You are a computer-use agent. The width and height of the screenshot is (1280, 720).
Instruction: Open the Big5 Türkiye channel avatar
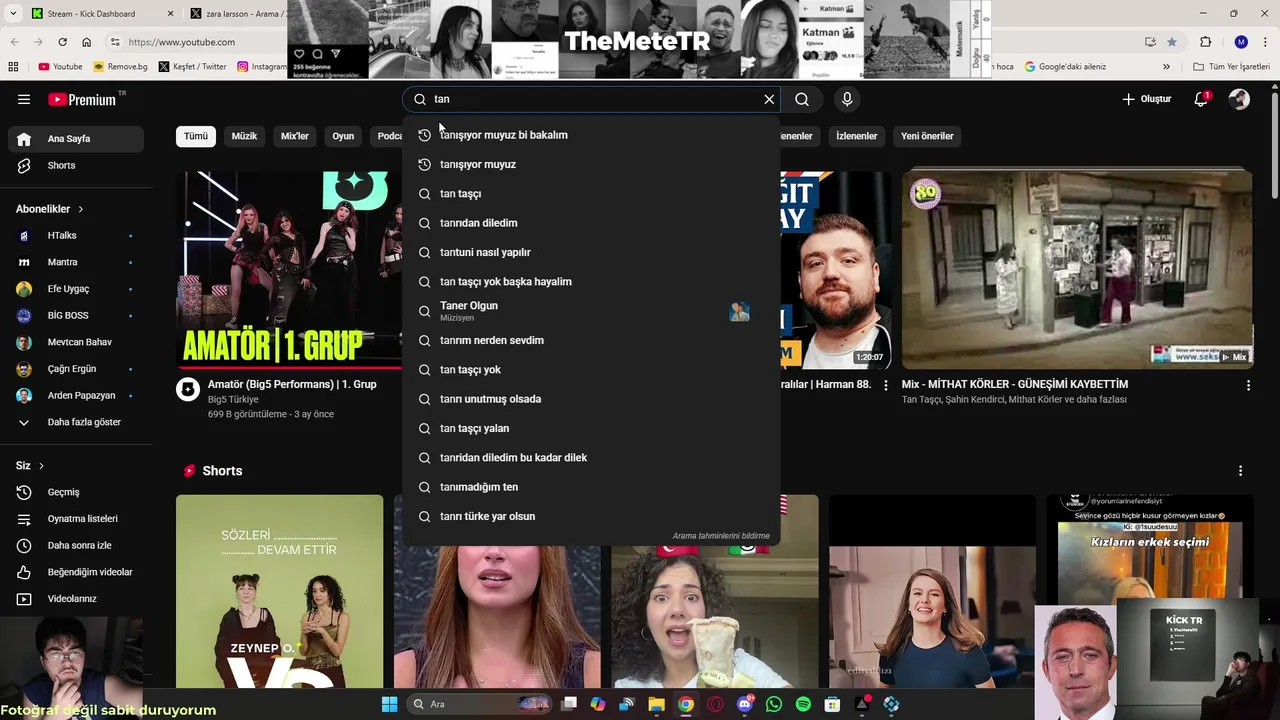click(x=188, y=390)
